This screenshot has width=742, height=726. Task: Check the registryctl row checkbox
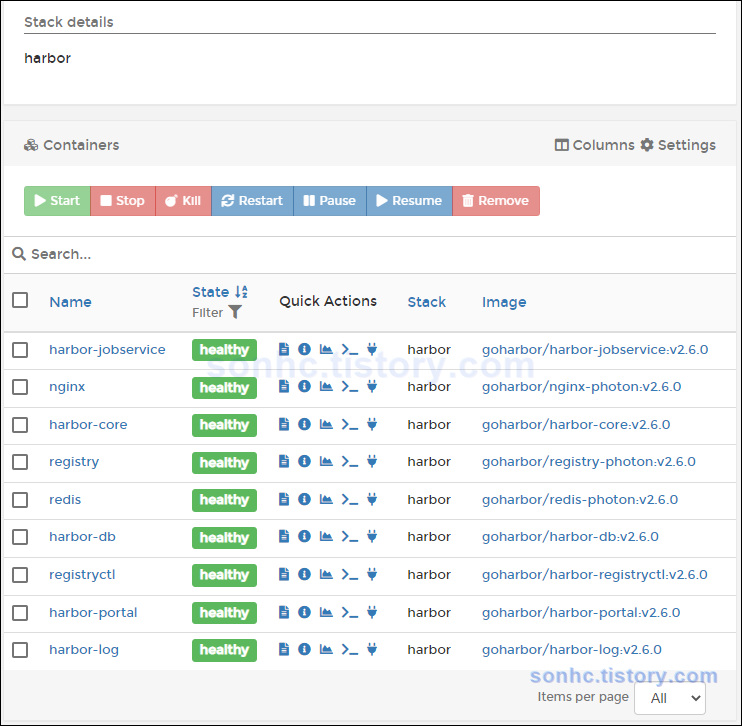point(20,575)
